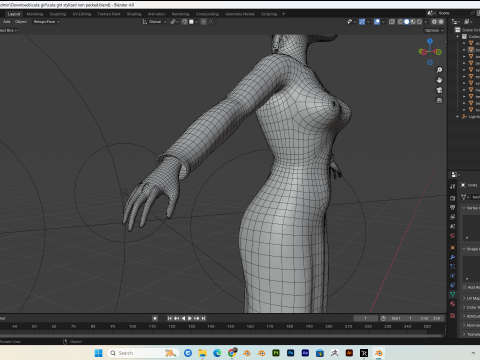Switch to the Animation workspace tab

(156, 14)
